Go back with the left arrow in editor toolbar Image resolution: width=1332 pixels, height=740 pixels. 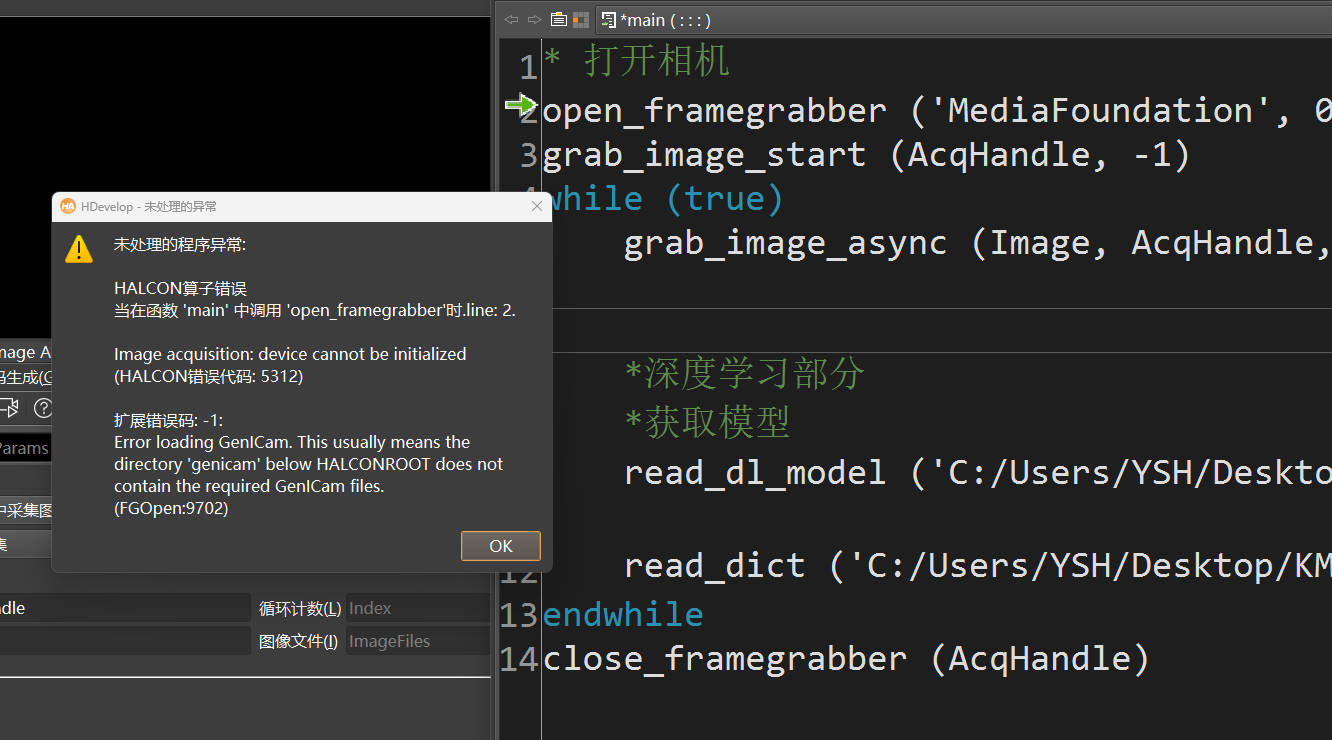pyautogui.click(x=511, y=19)
